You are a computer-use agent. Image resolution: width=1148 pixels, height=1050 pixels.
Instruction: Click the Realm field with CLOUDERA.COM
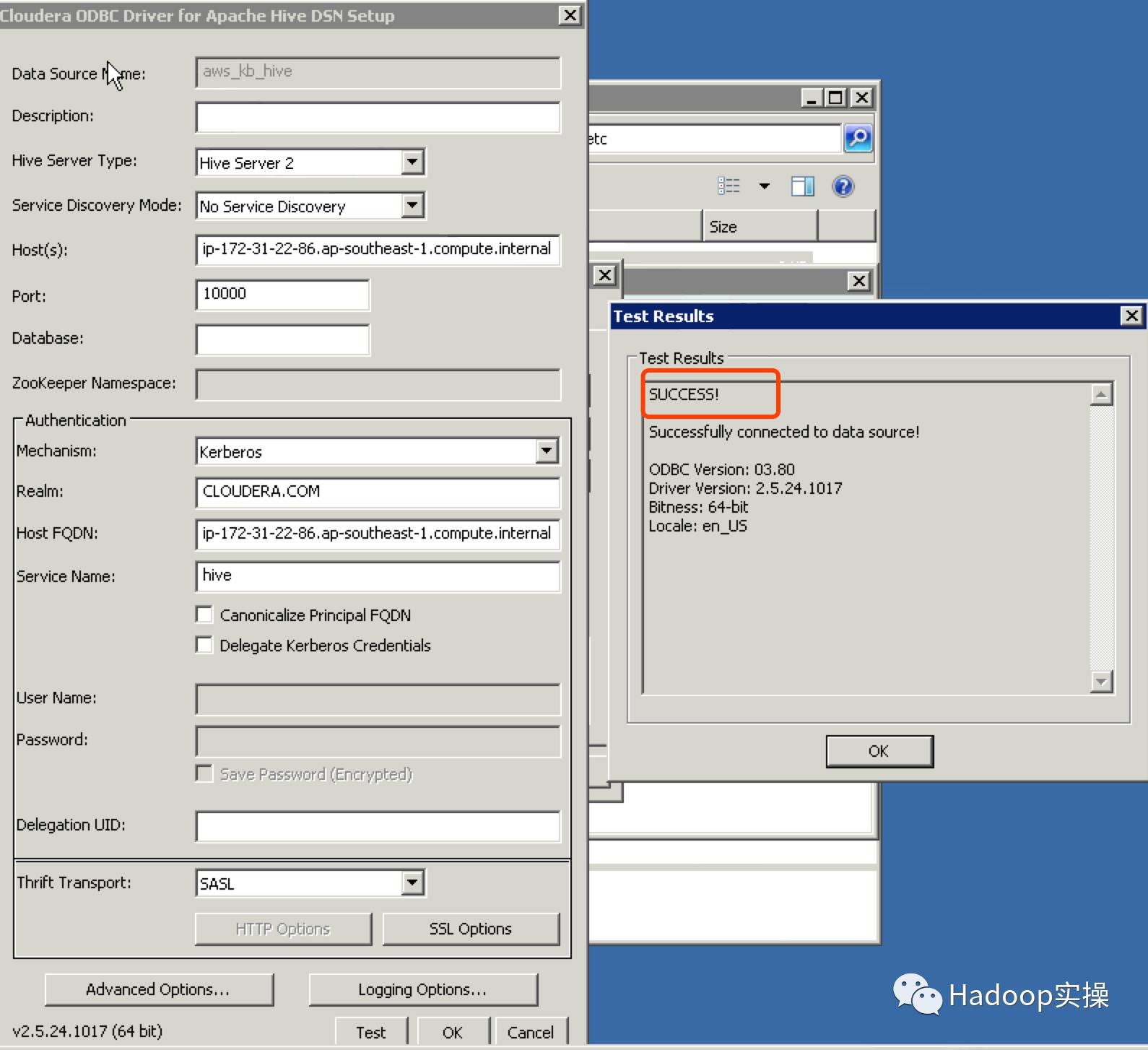[x=378, y=493]
